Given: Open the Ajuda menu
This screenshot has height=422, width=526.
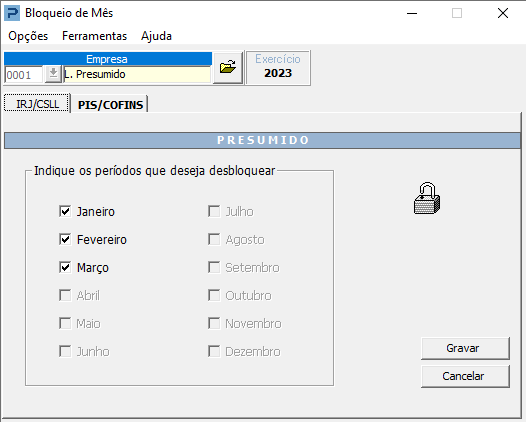Looking at the screenshot, I should (156, 36).
